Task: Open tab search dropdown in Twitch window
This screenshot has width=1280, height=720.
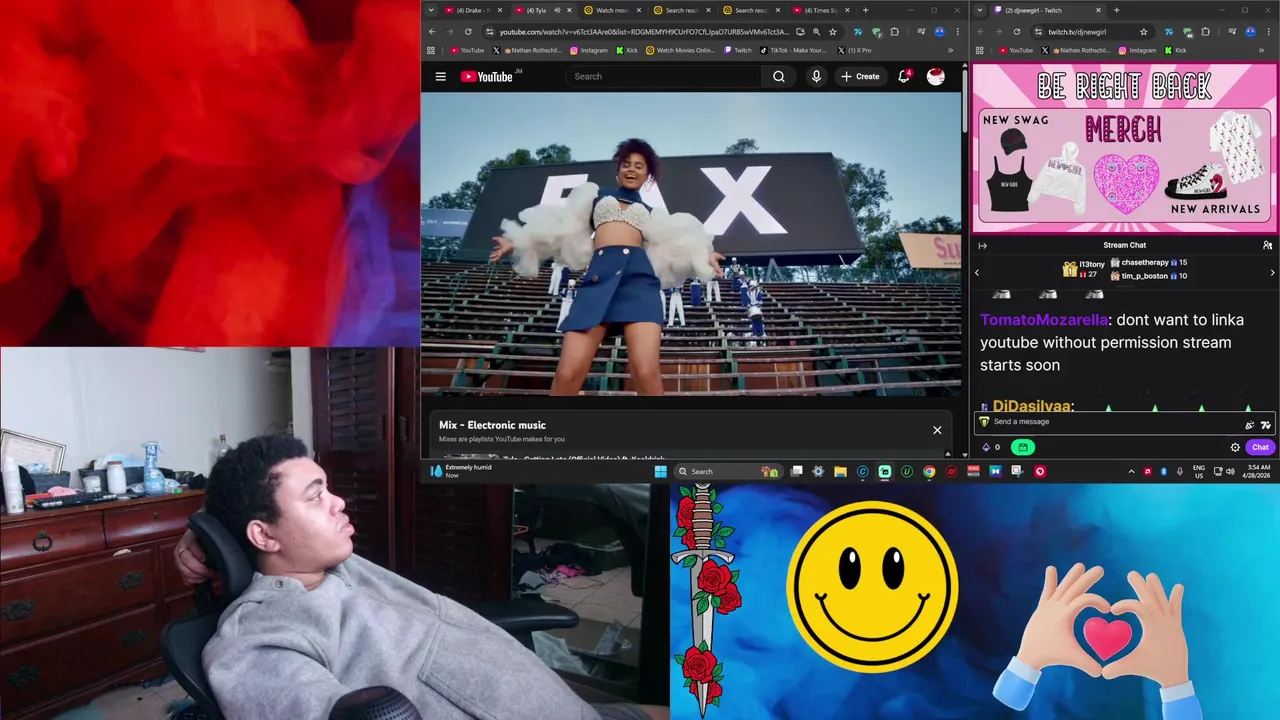Action: tap(978, 10)
